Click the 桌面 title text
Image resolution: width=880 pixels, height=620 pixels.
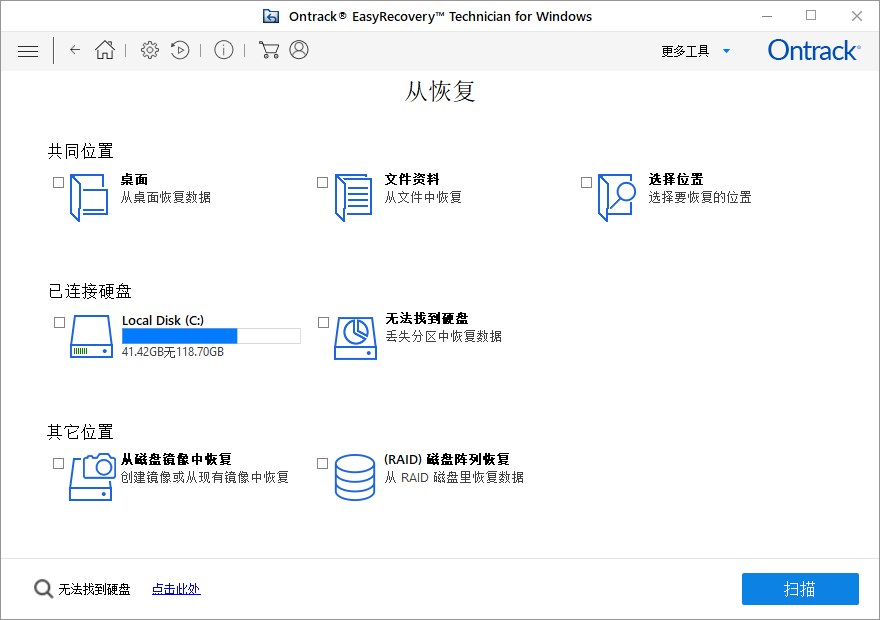coord(134,180)
